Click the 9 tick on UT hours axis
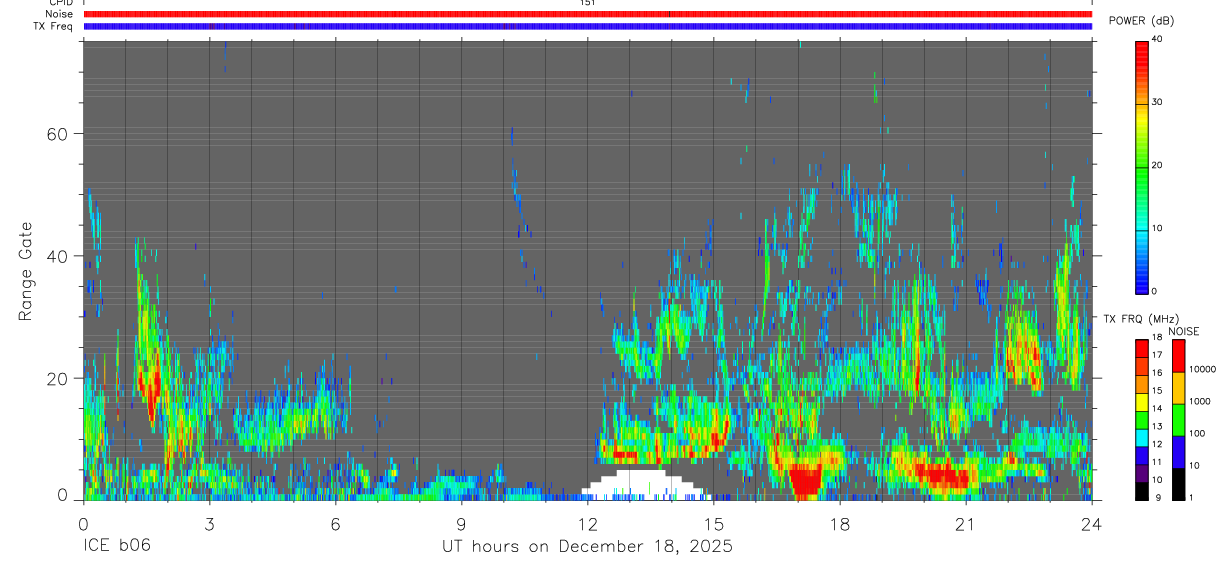 pyautogui.click(x=461, y=523)
